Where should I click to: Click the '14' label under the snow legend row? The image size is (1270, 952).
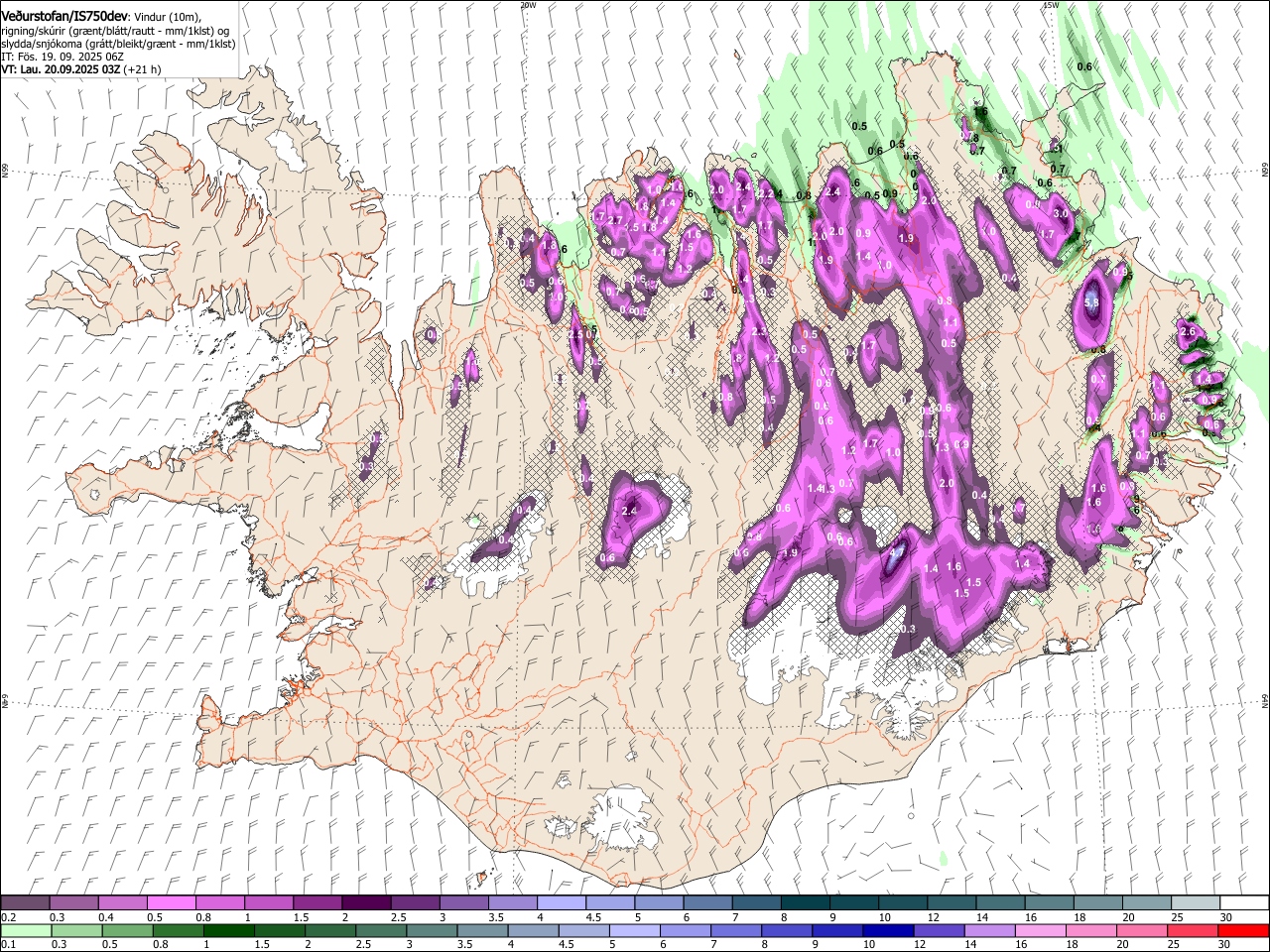(982, 917)
